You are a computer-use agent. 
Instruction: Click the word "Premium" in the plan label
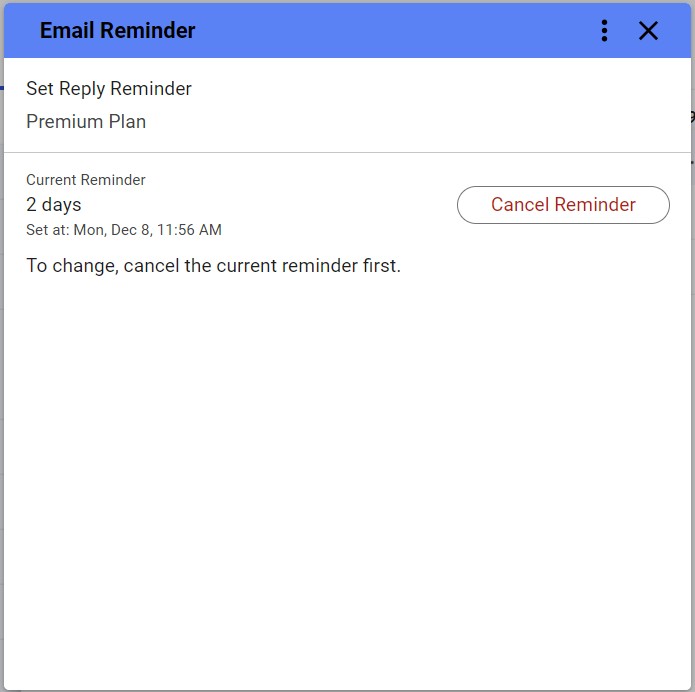(x=59, y=122)
